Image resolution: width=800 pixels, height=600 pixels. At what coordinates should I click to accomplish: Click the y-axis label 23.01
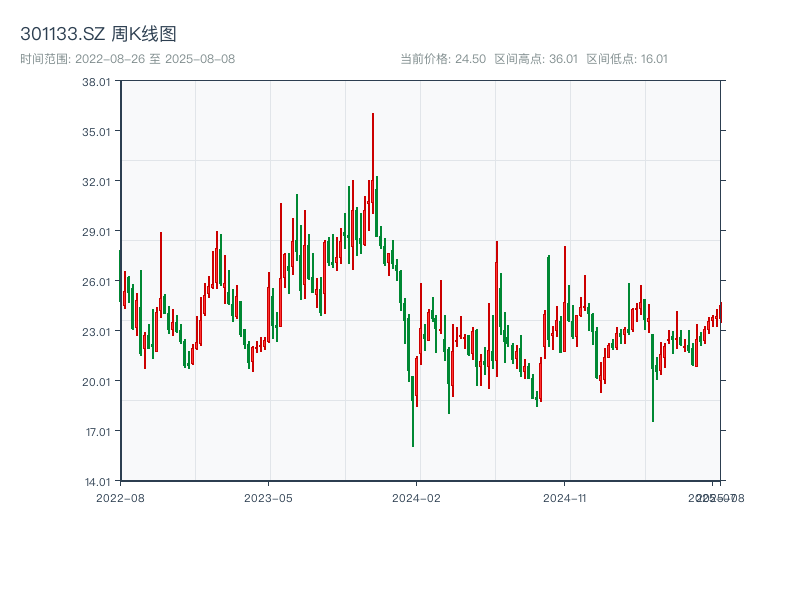point(96,332)
